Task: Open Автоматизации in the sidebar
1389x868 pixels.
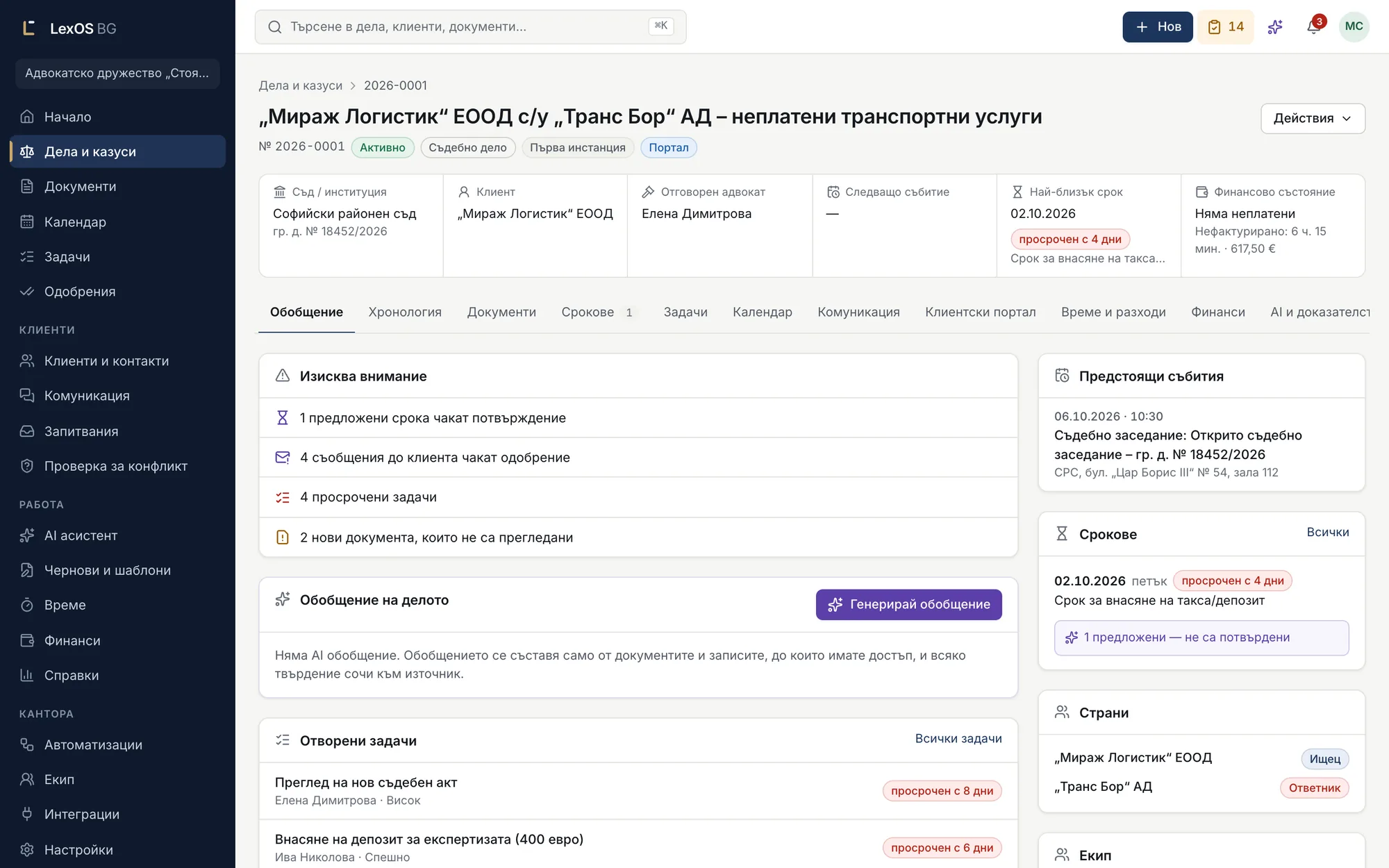Action: [x=117, y=744]
